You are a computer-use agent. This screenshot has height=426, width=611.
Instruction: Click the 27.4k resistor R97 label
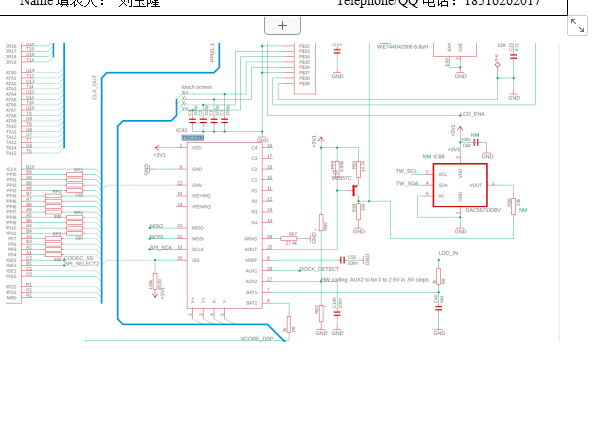point(291,243)
